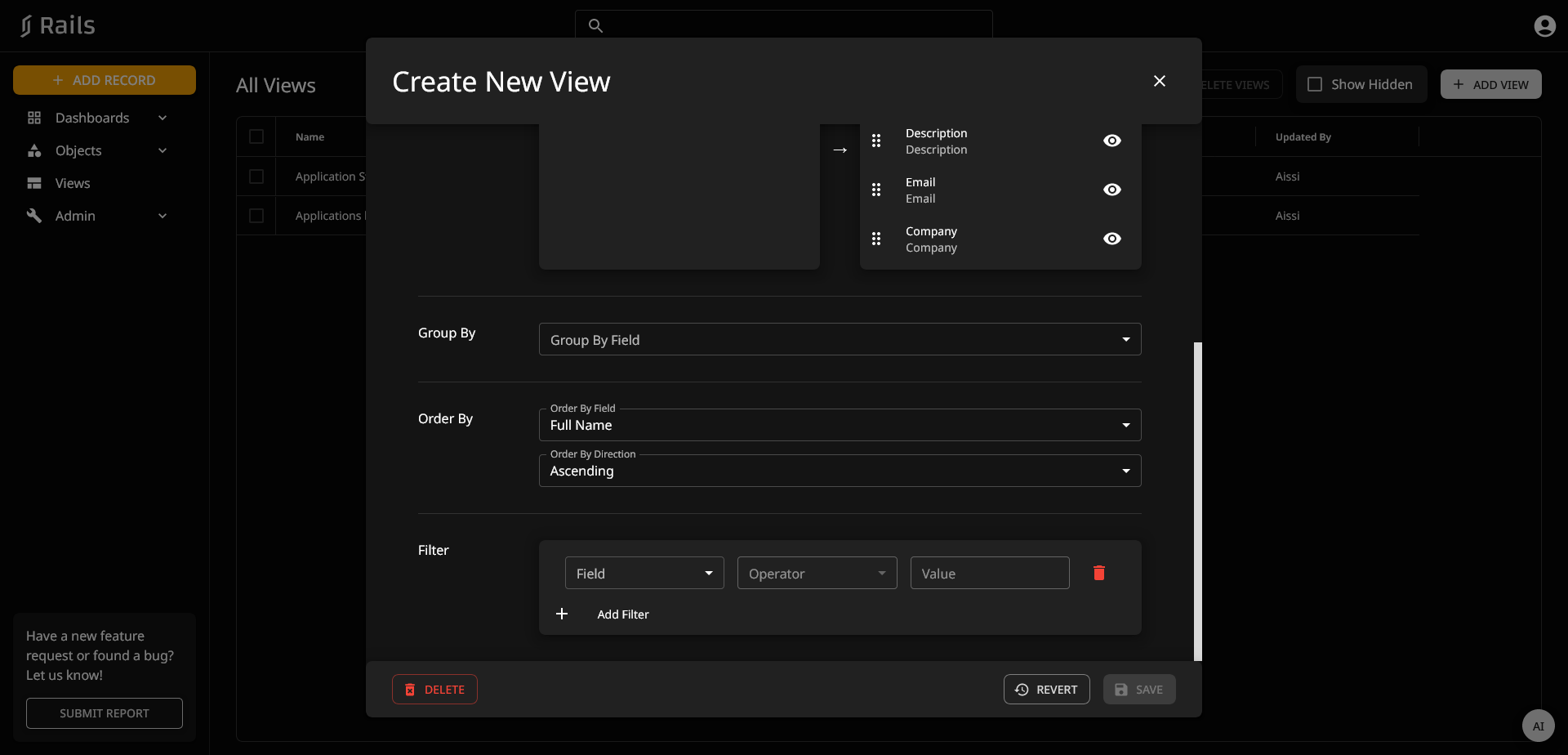This screenshot has height=755, width=1568.
Task: Click the search magnifier icon in top bar
Action: click(596, 26)
